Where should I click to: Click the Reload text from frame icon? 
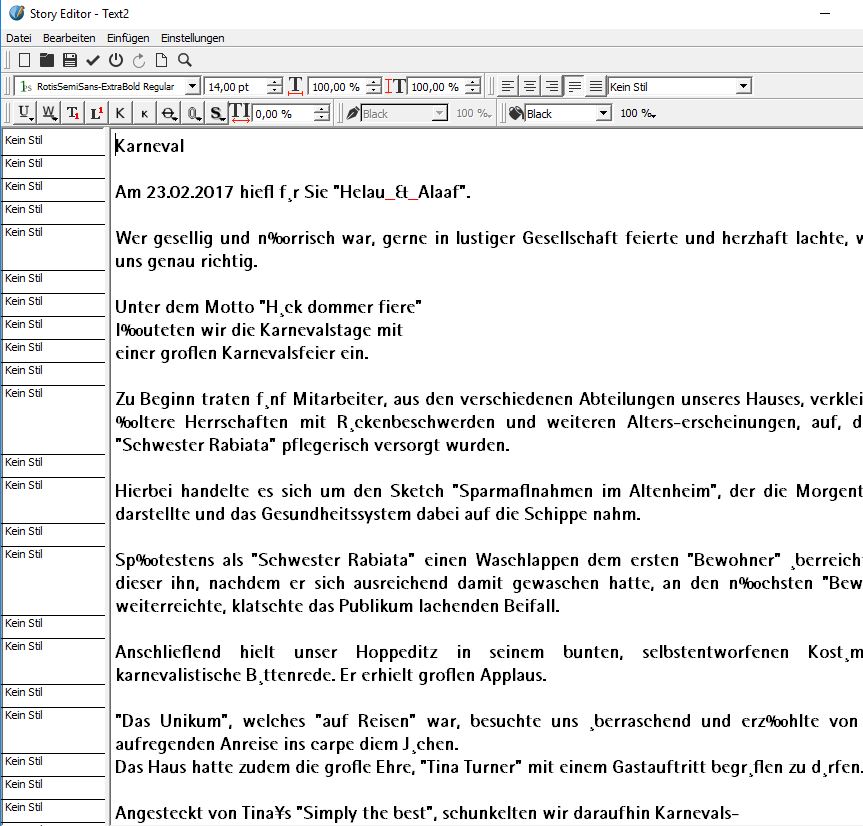[138, 61]
